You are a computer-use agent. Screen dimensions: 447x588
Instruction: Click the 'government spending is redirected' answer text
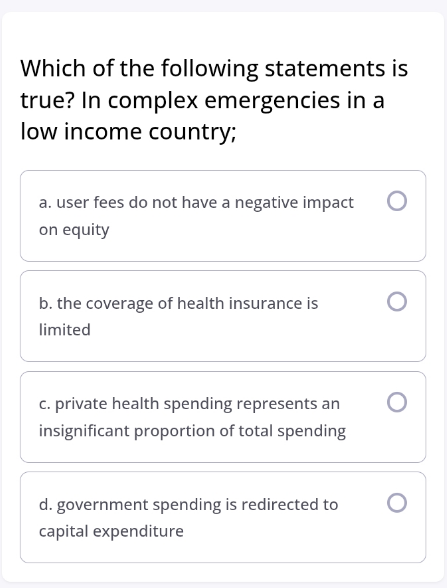tap(189, 518)
